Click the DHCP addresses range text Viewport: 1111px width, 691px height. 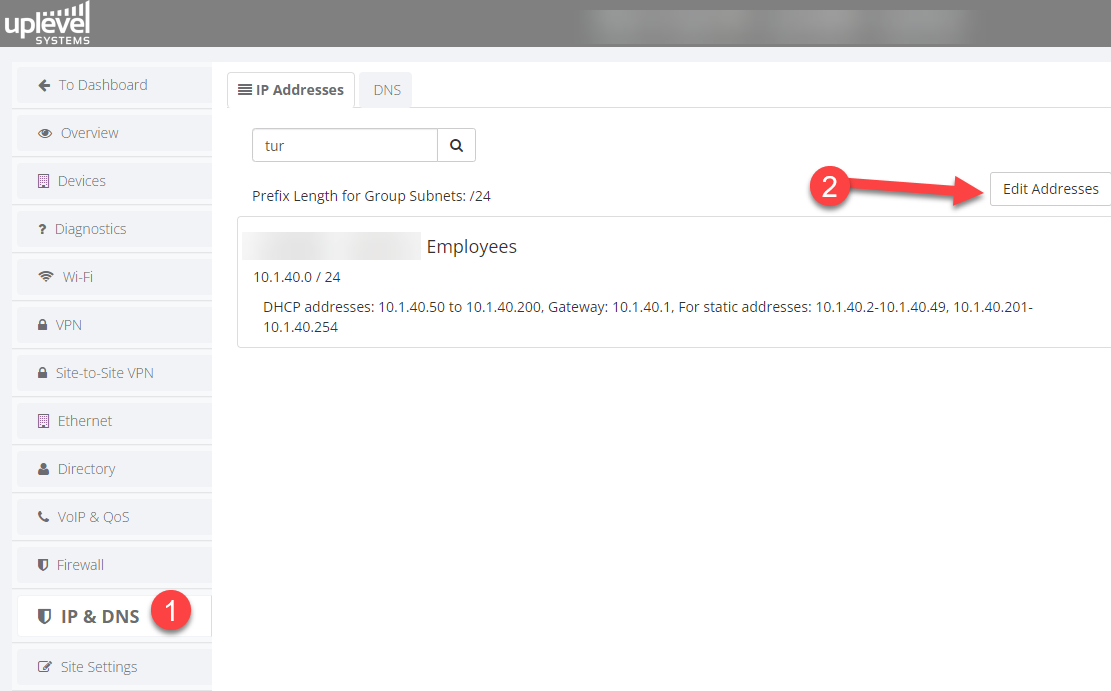[648, 317]
